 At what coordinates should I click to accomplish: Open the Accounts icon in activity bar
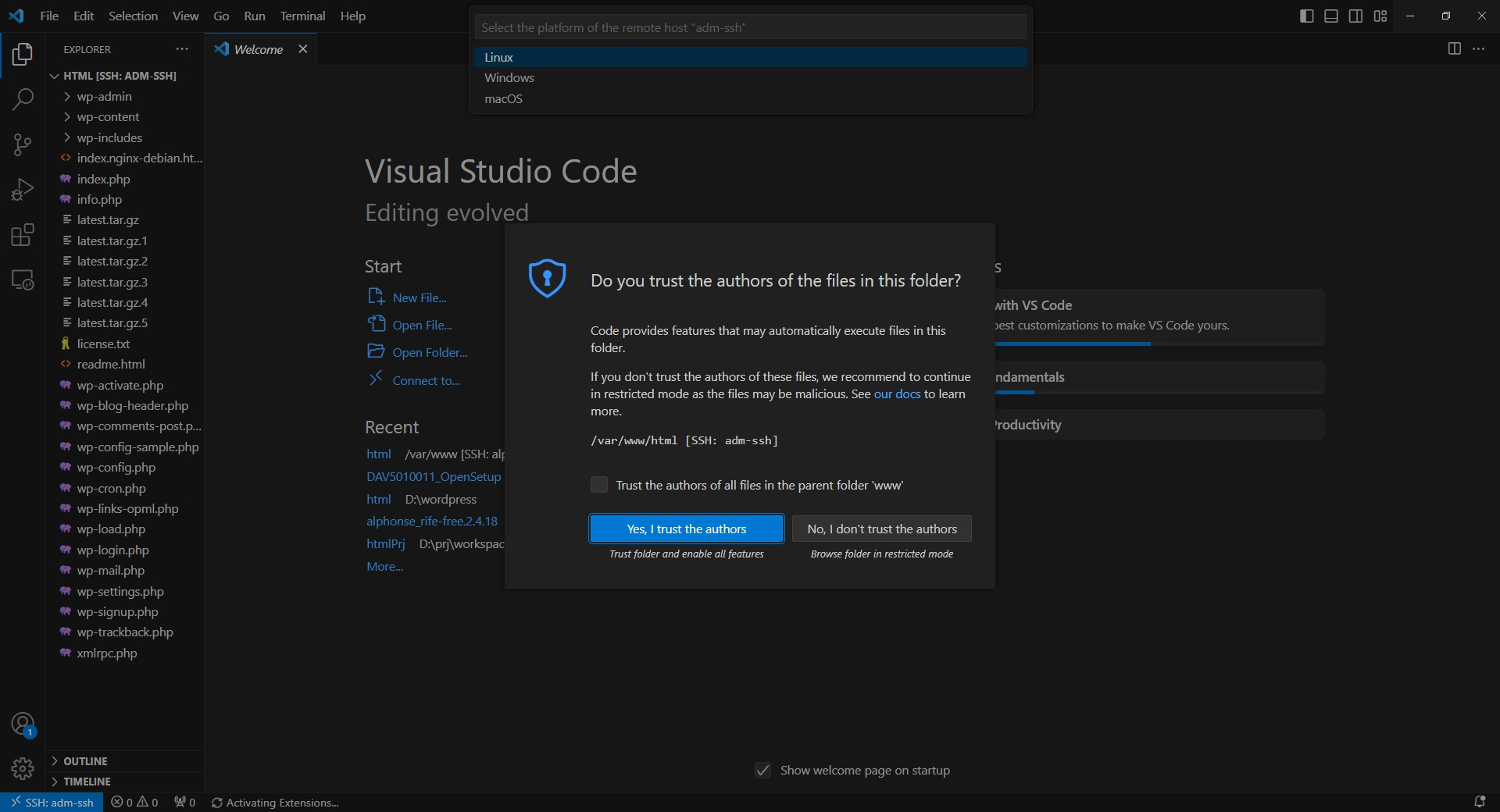click(x=23, y=725)
